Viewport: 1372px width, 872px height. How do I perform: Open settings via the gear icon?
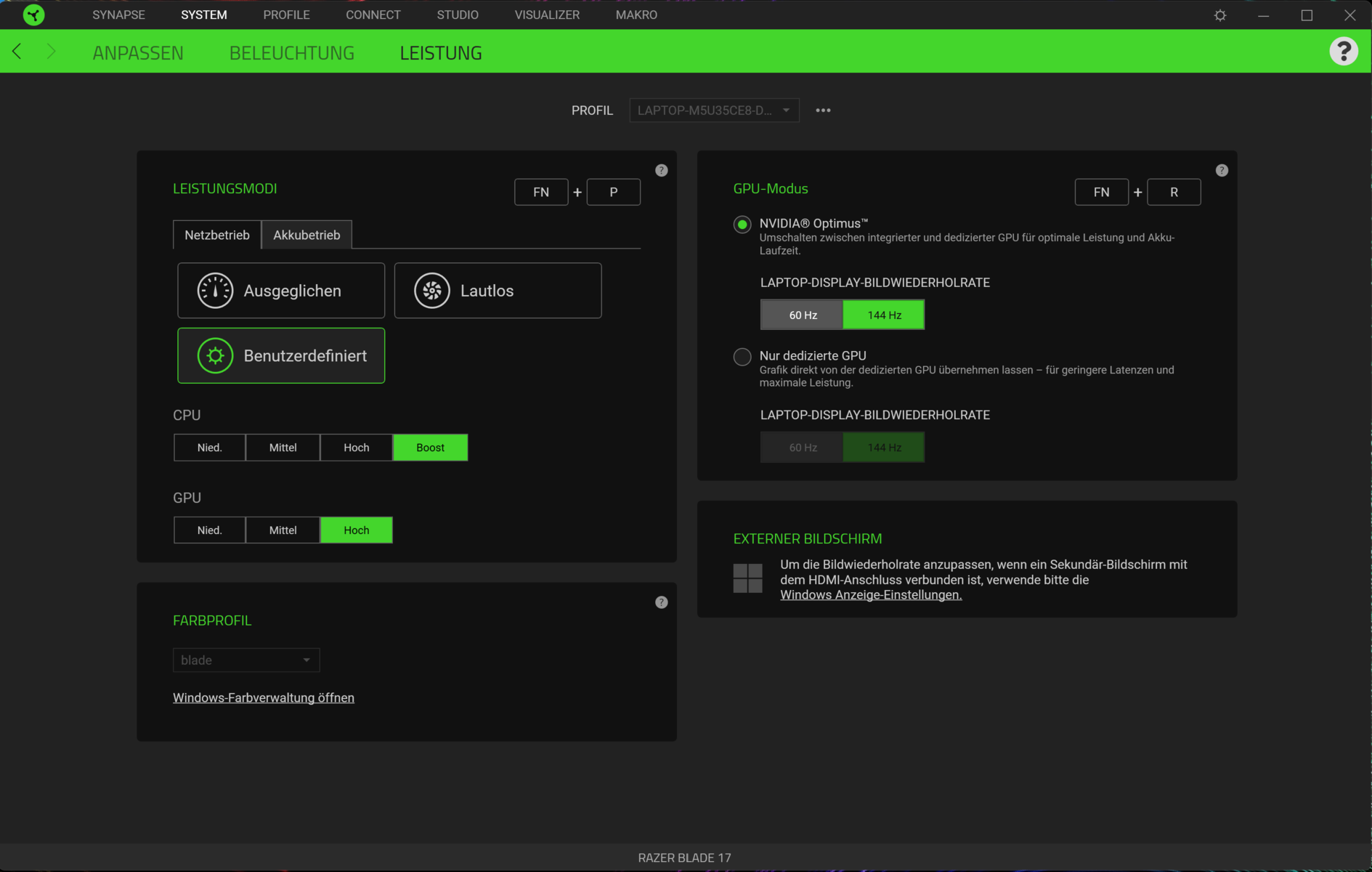[x=1220, y=15]
